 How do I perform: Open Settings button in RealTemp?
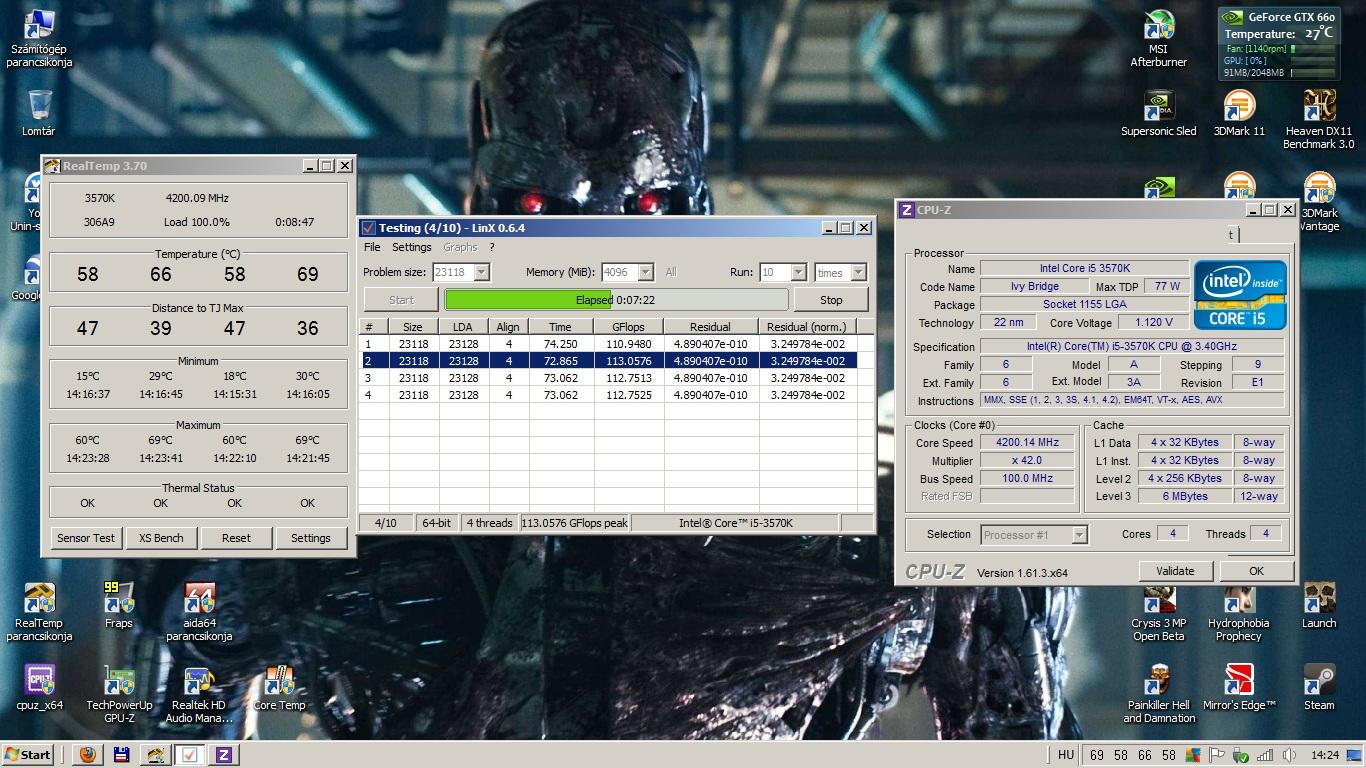(311, 537)
